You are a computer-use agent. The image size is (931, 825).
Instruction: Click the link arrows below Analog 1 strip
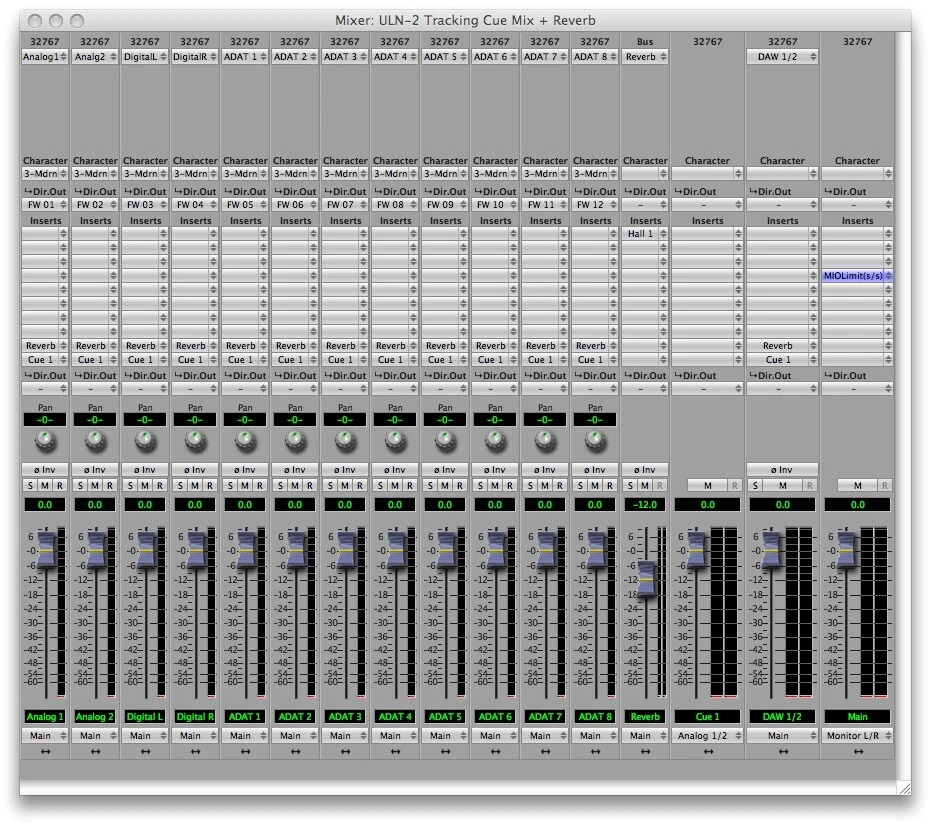[45, 751]
